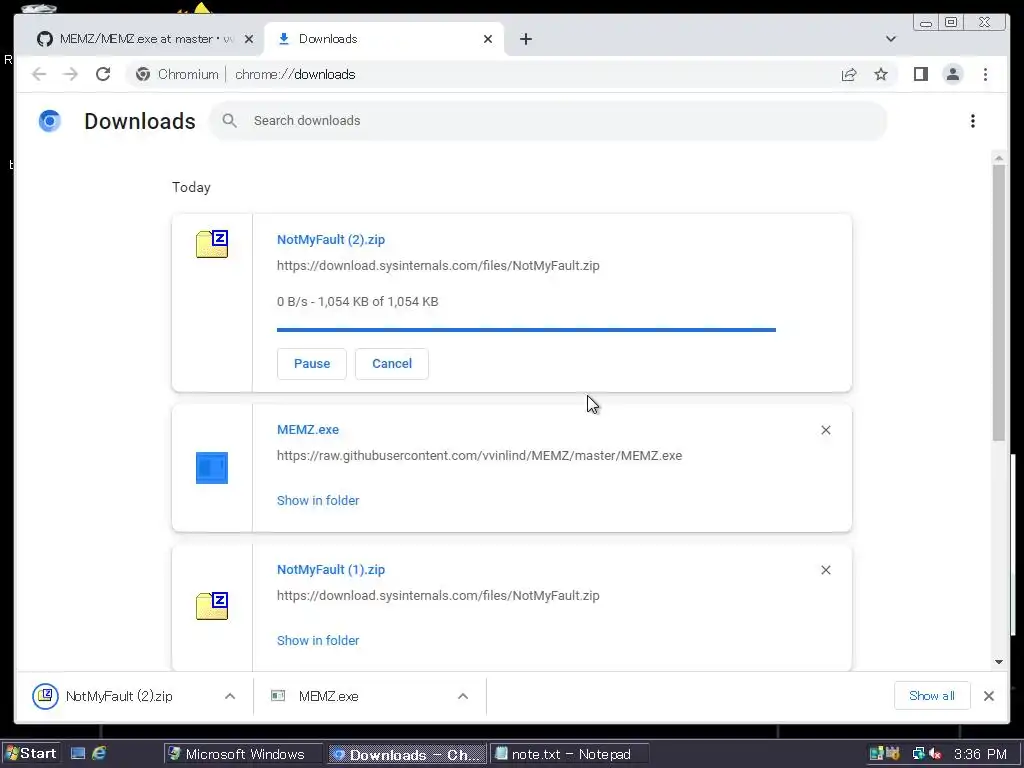1024x768 pixels.
Task: Click the browser forward arrow
Action: tap(71, 74)
